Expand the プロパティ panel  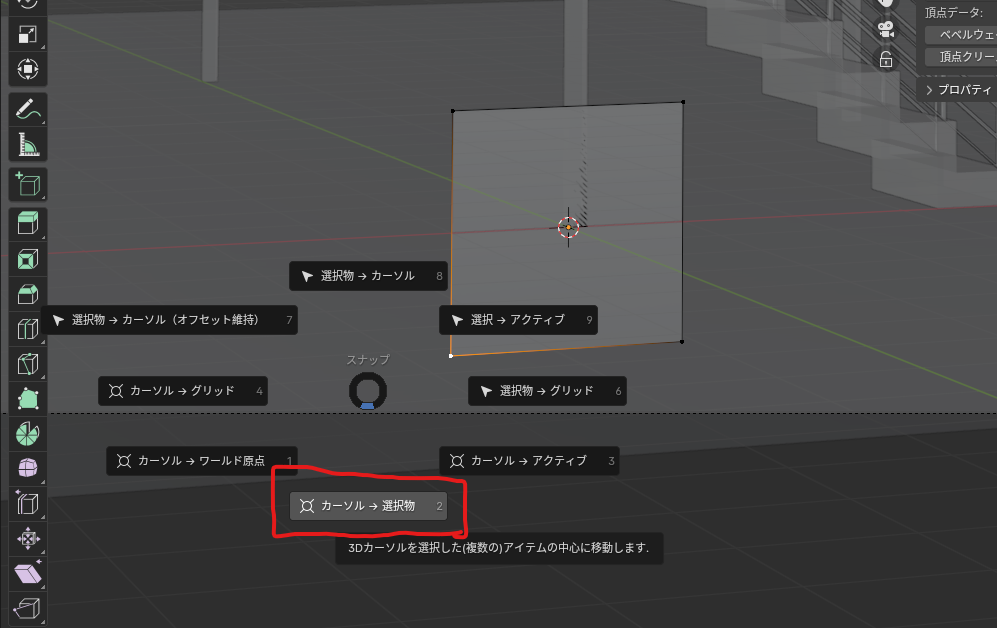click(x=957, y=90)
